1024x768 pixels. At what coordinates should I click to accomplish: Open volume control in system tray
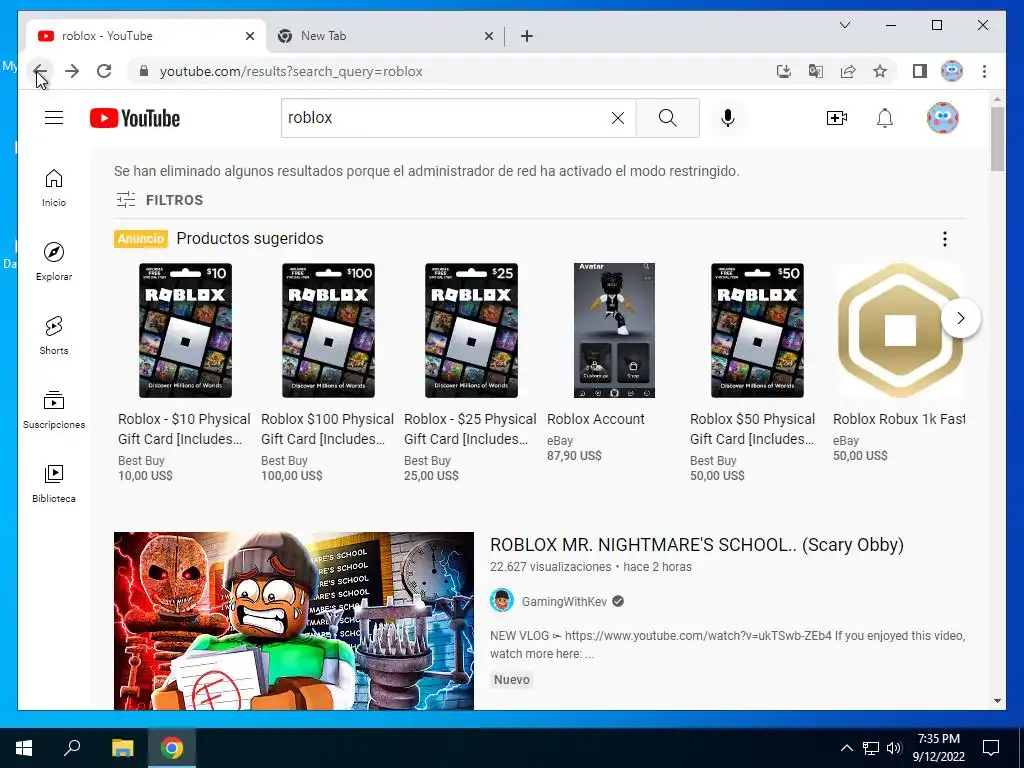point(894,748)
